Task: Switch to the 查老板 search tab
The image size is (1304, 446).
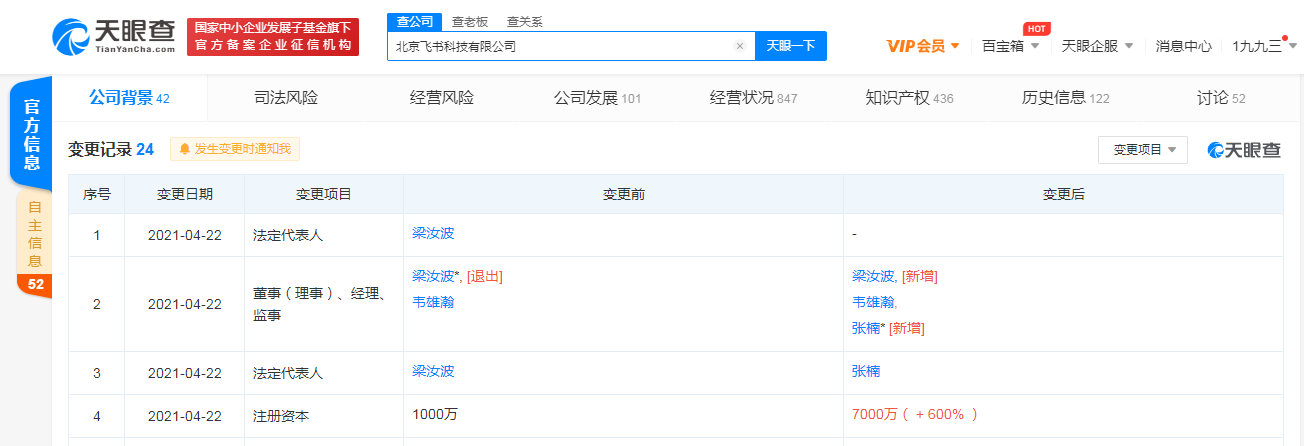Action: click(x=470, y=21)
